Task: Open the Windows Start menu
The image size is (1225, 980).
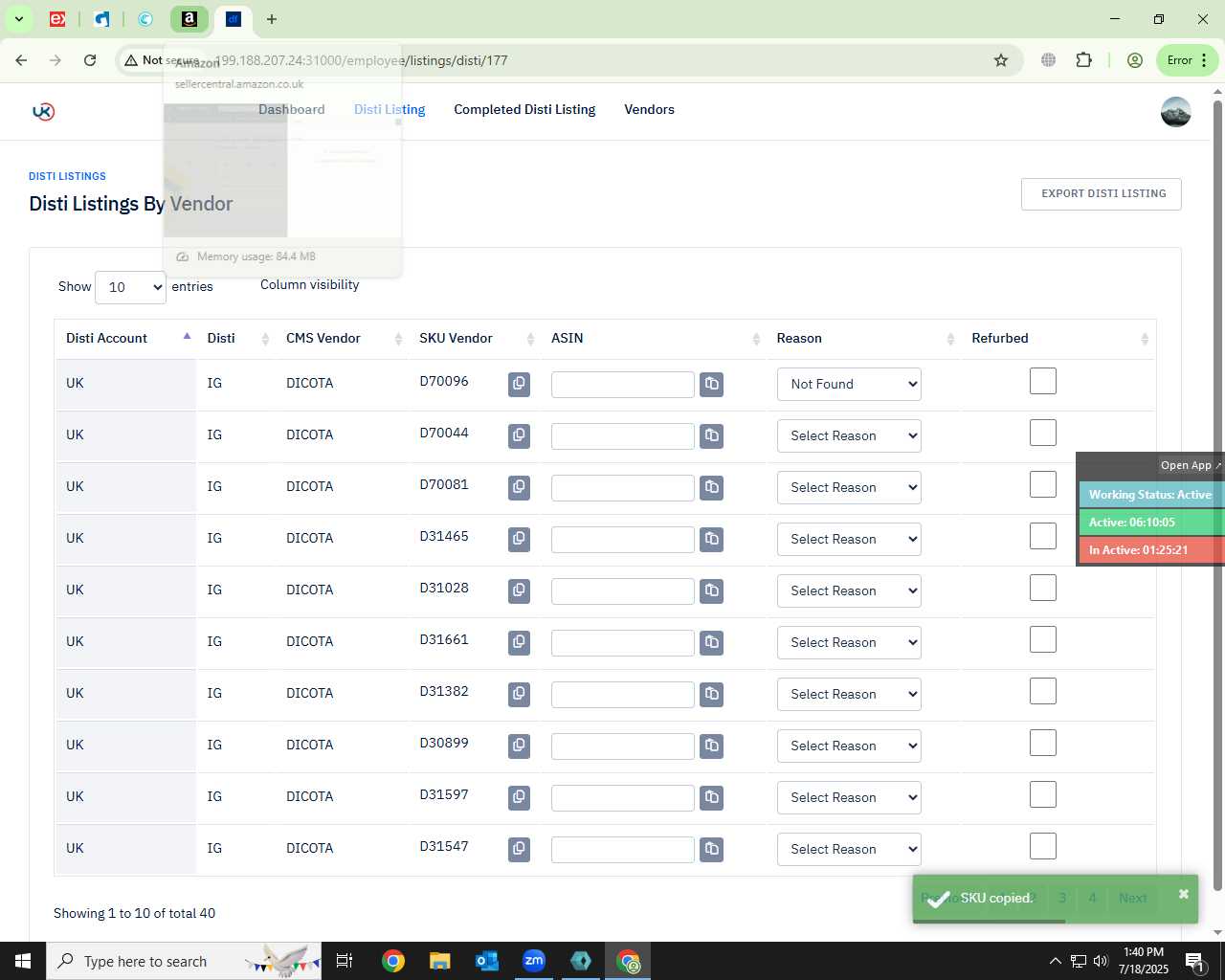Action: 23,961
